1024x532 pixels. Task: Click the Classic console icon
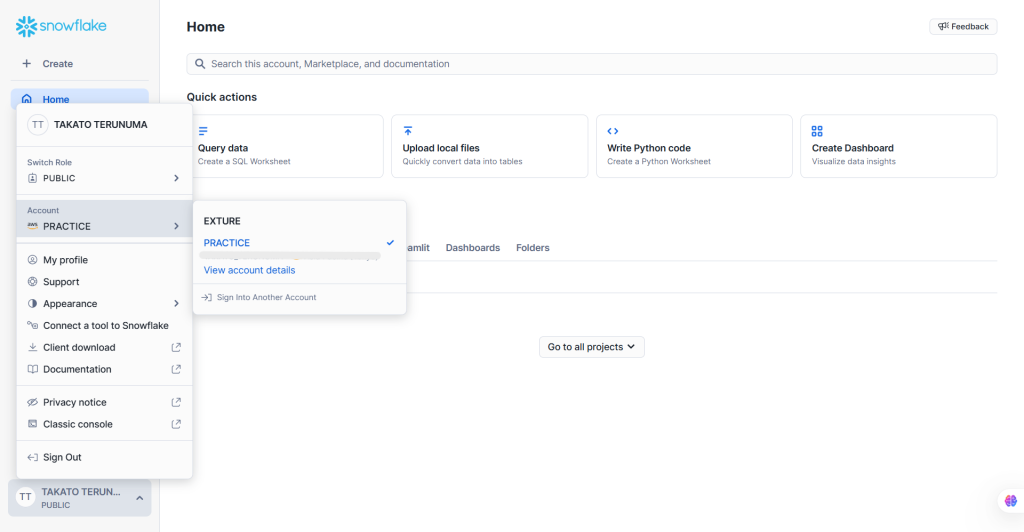pyautogui.click(x=33, y=424)
